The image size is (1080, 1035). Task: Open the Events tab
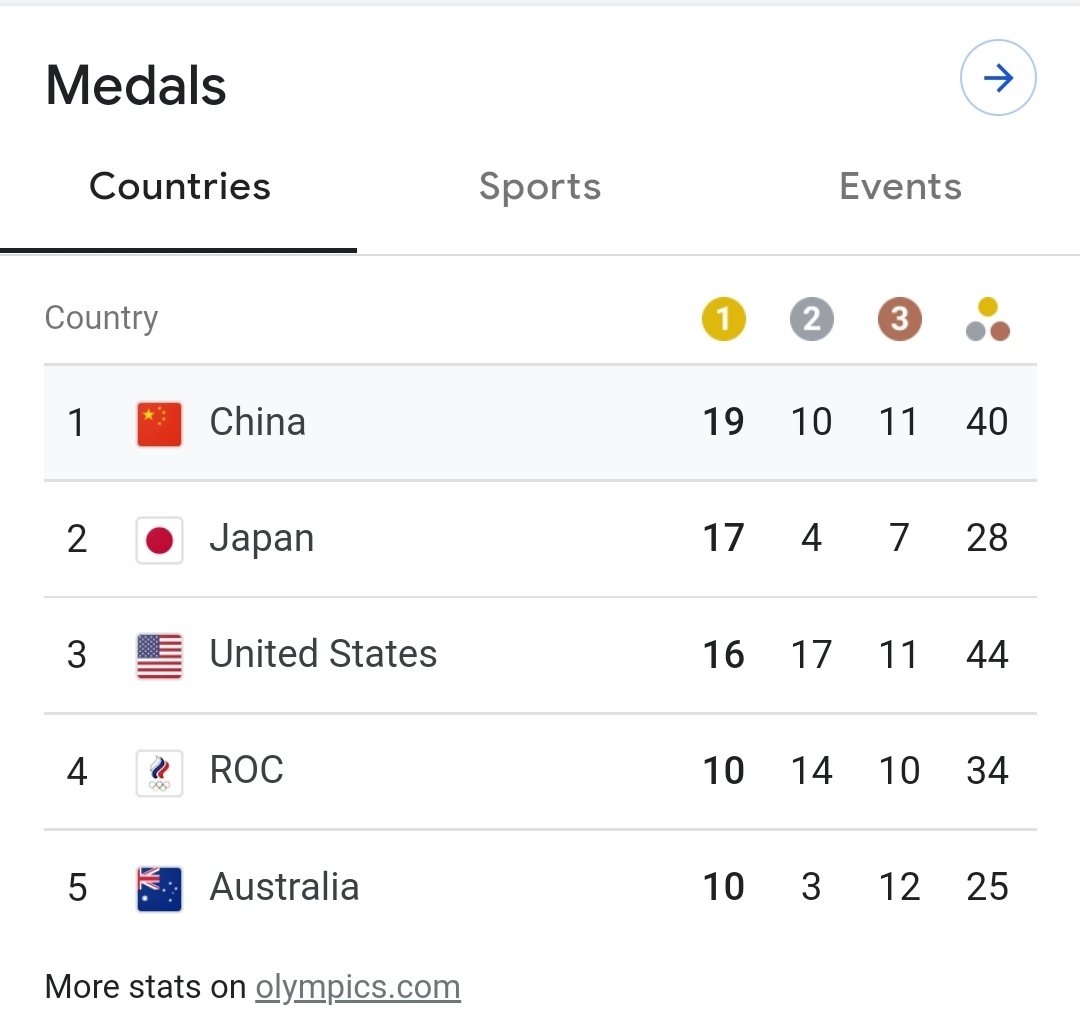tap(900, 187)
